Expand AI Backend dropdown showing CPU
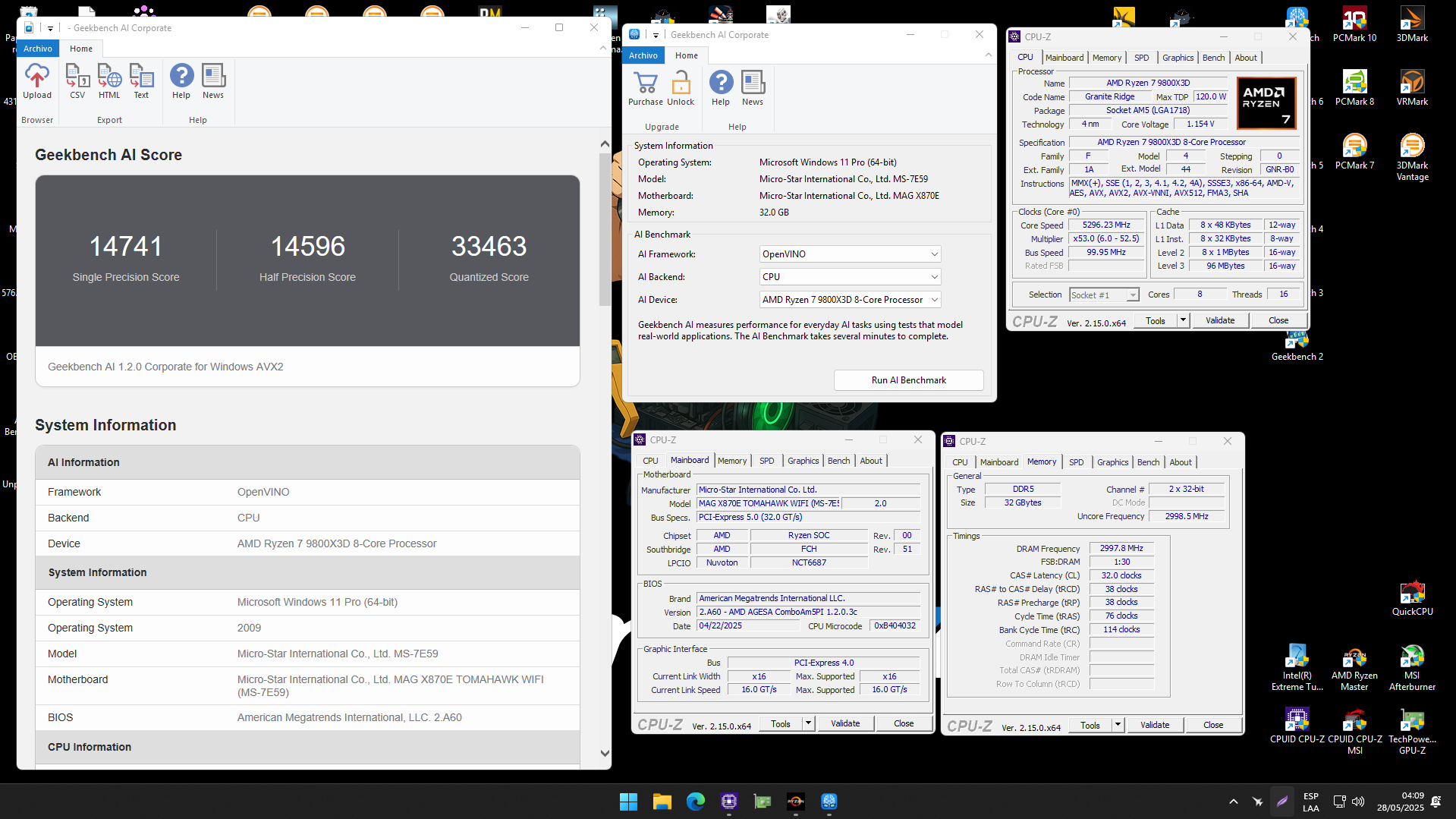This screenshot has width=1456, height=819. pos(850,277)
